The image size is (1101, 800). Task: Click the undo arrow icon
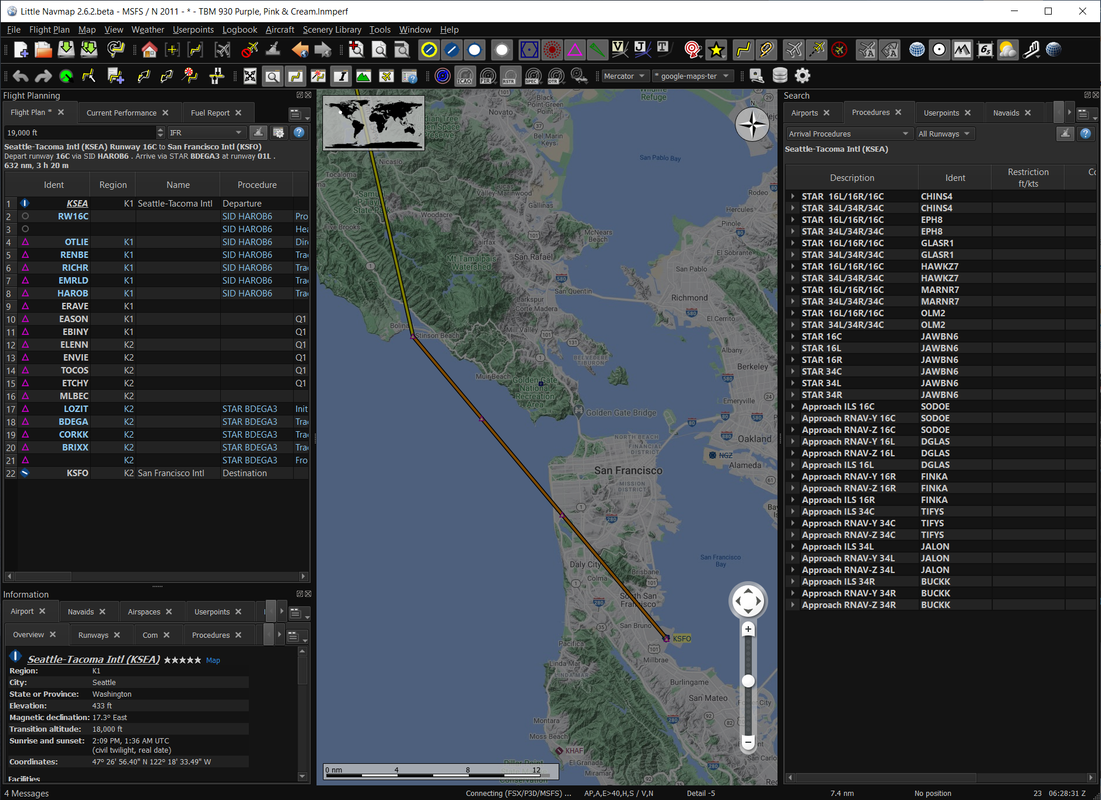pyautogui.click(x=20, y=76)
